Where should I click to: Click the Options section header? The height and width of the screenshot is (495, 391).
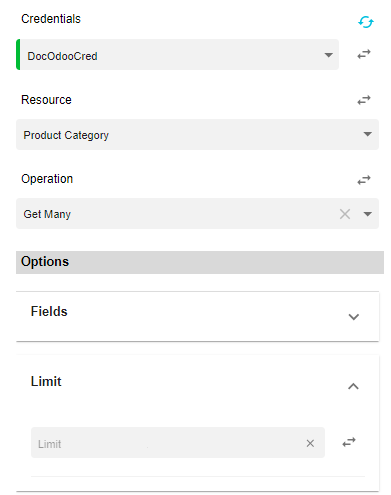click(x=200, y=262)
